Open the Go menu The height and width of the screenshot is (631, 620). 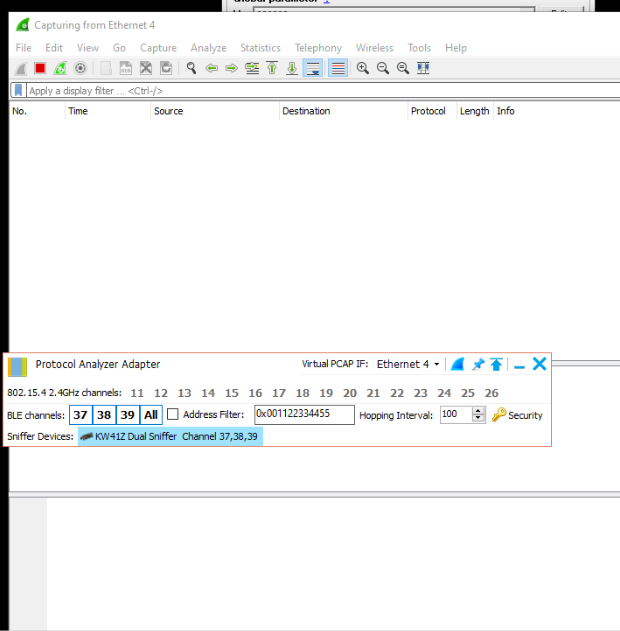[119, 48]
